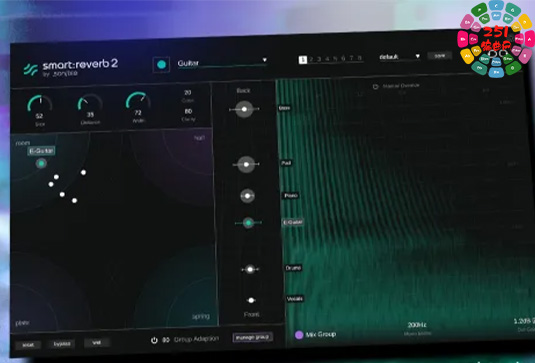
Task: Switch to state number 8
Action: pos(359,58)
